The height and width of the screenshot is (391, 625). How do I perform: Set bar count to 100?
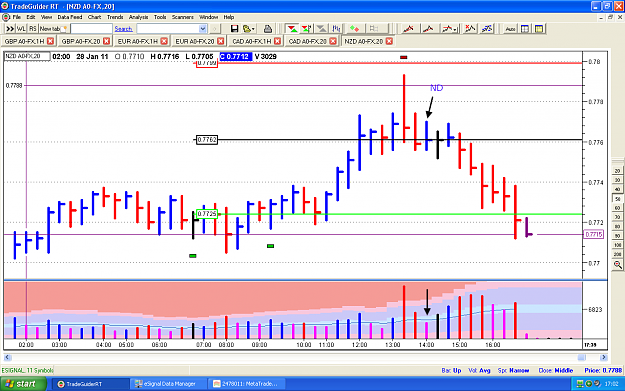(x=617, y=245)
